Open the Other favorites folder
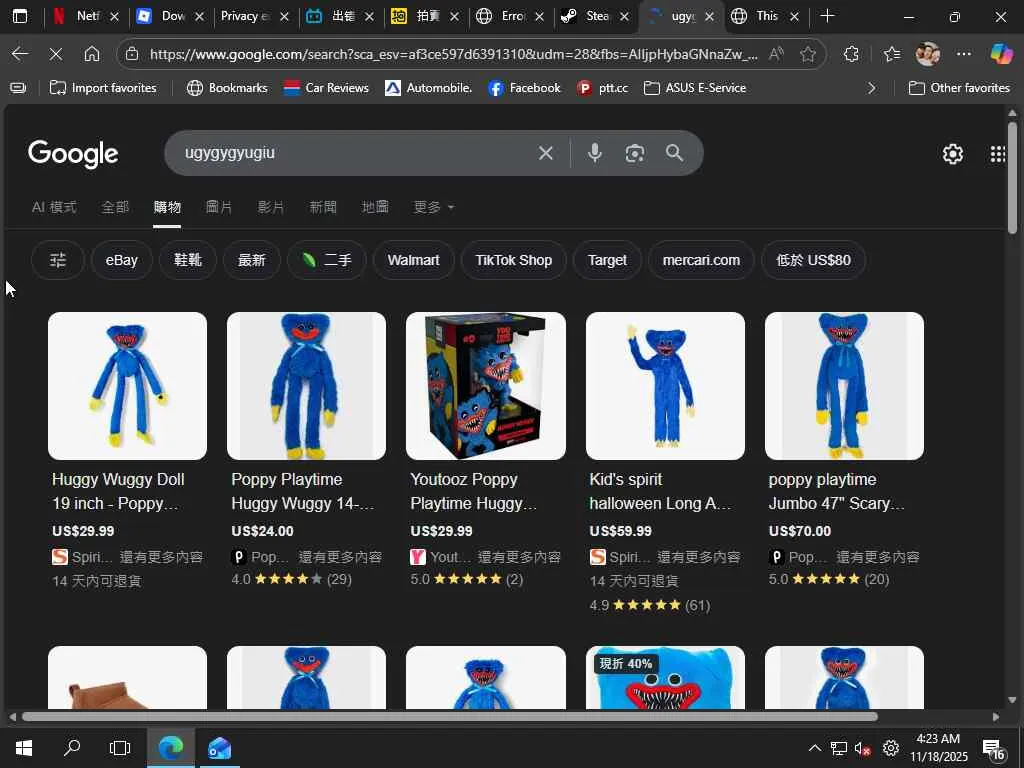This screenshot has height=768, width=1024. click(959, 88)
